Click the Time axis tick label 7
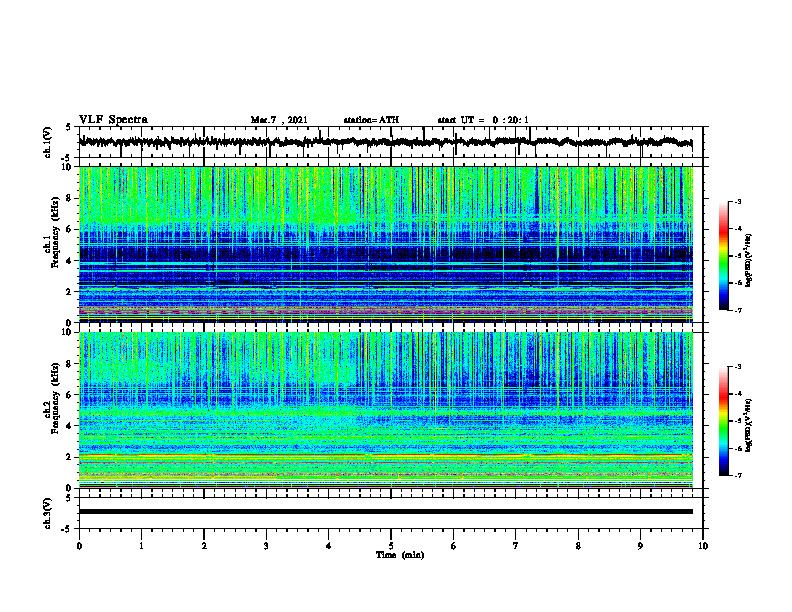Screen dimensions: 792x612 click(x=516, y=546)
